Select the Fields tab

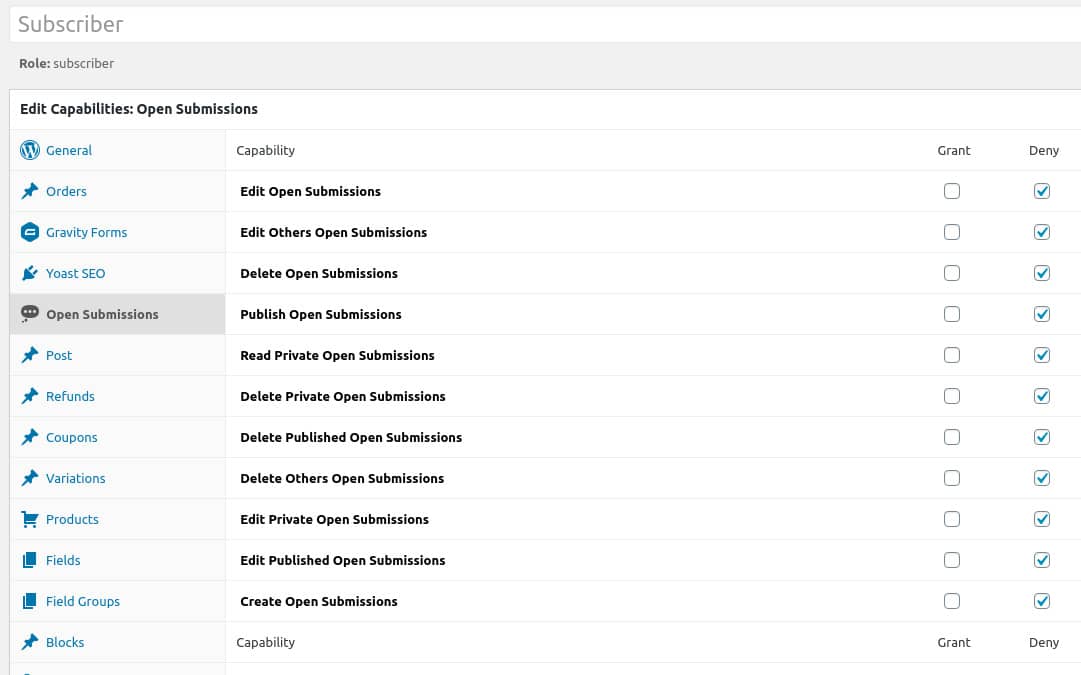pyautogui.click(x=117, y=561)
